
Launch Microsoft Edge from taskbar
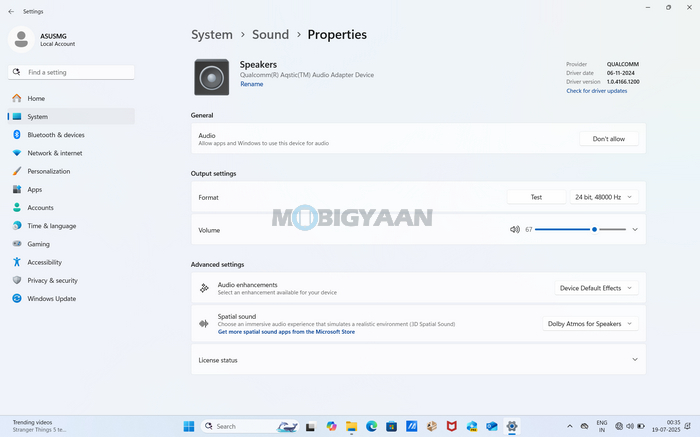tap(371, 426)
